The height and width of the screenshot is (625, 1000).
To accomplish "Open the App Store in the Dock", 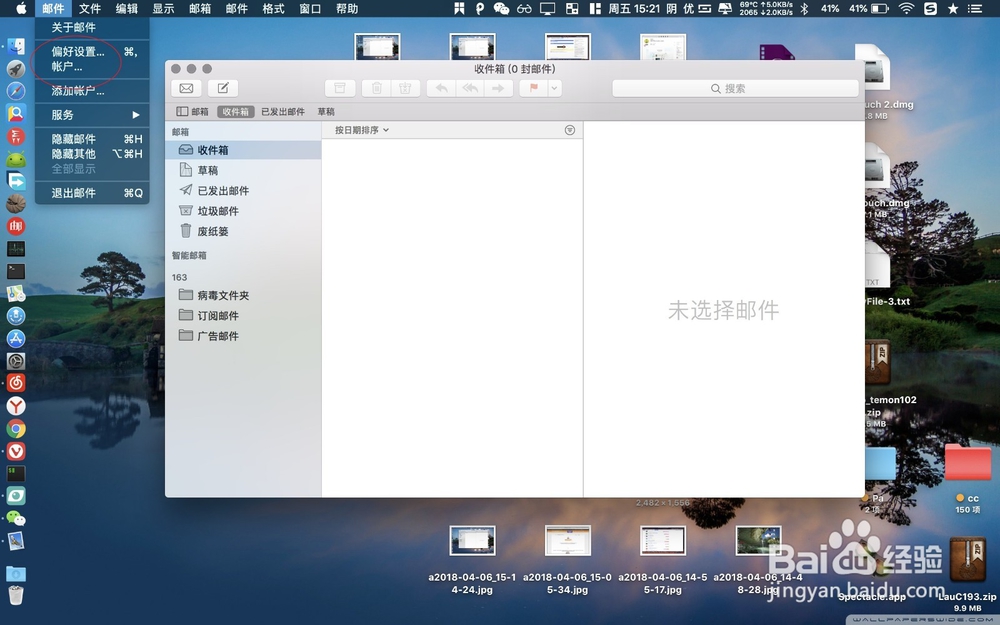I will pos(16,339).
